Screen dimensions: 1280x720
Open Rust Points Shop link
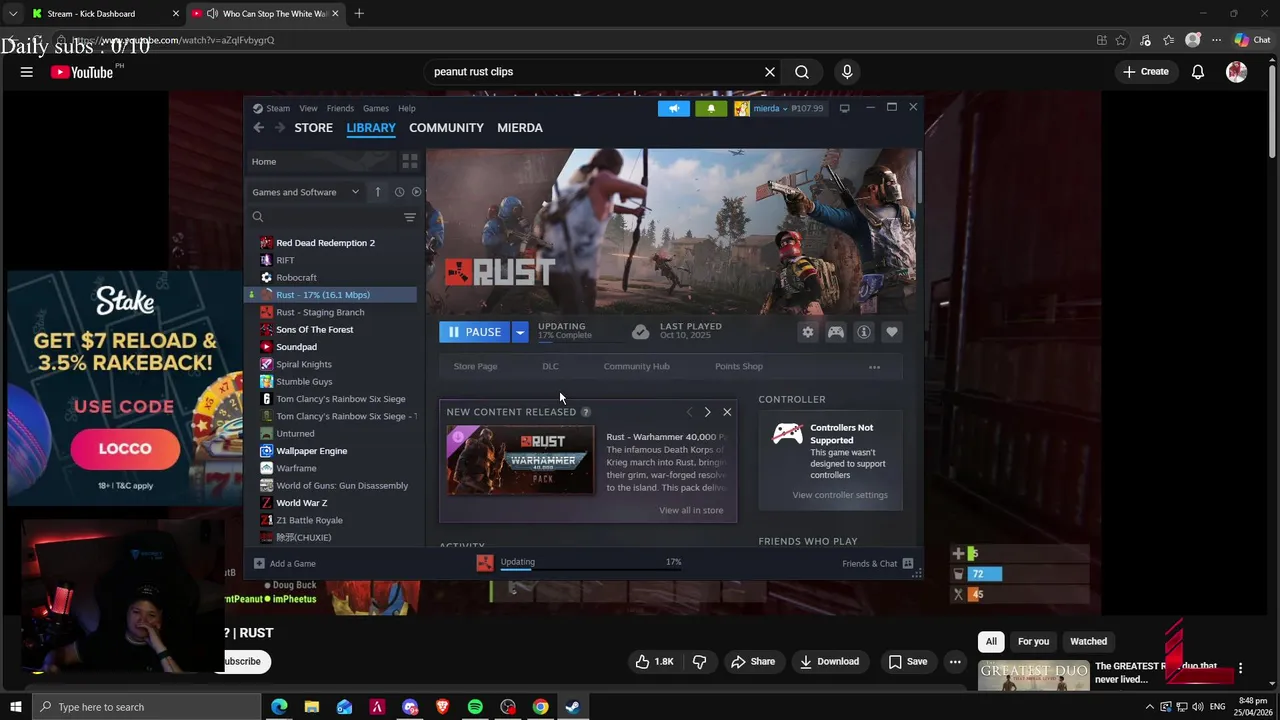point(739,367)
